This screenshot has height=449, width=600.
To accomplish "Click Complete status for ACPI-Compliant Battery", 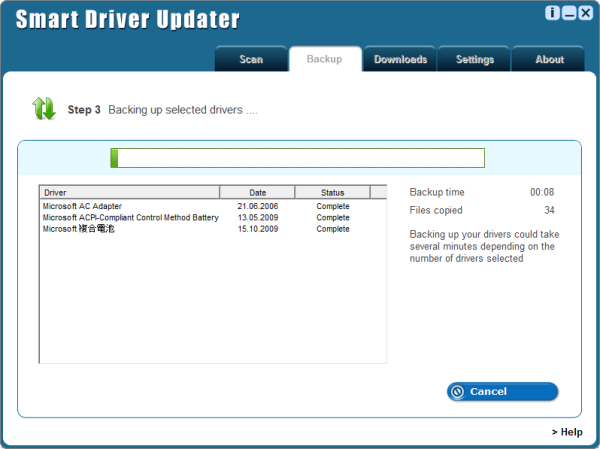I will (x=333, y=217).
